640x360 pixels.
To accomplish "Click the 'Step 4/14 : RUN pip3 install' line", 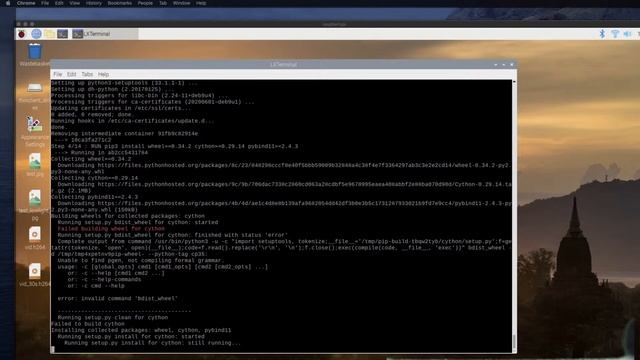I will (x=175, y=146).
